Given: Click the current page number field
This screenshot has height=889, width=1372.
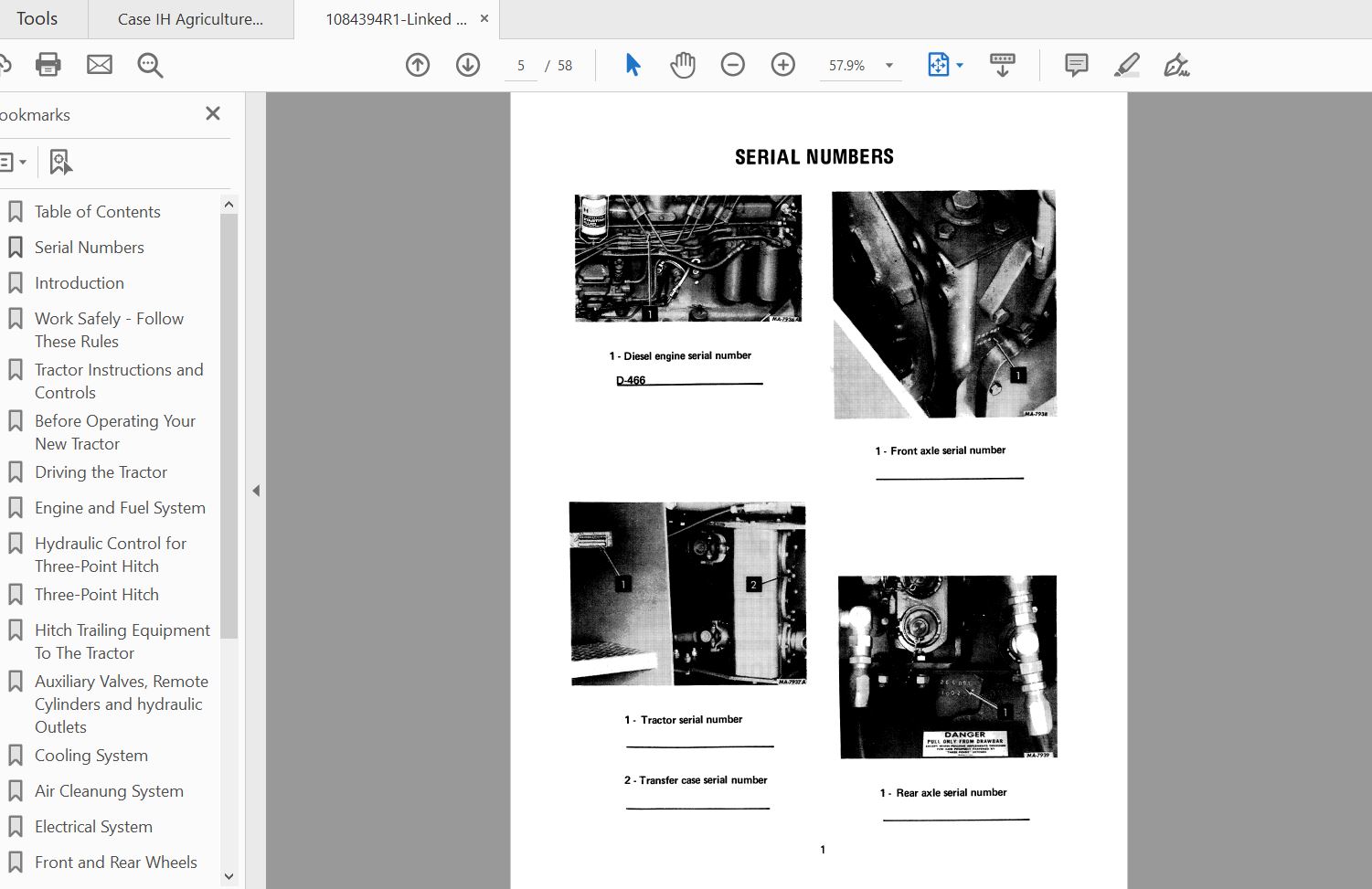Looking at the screenshot, I should coord(521,66).
